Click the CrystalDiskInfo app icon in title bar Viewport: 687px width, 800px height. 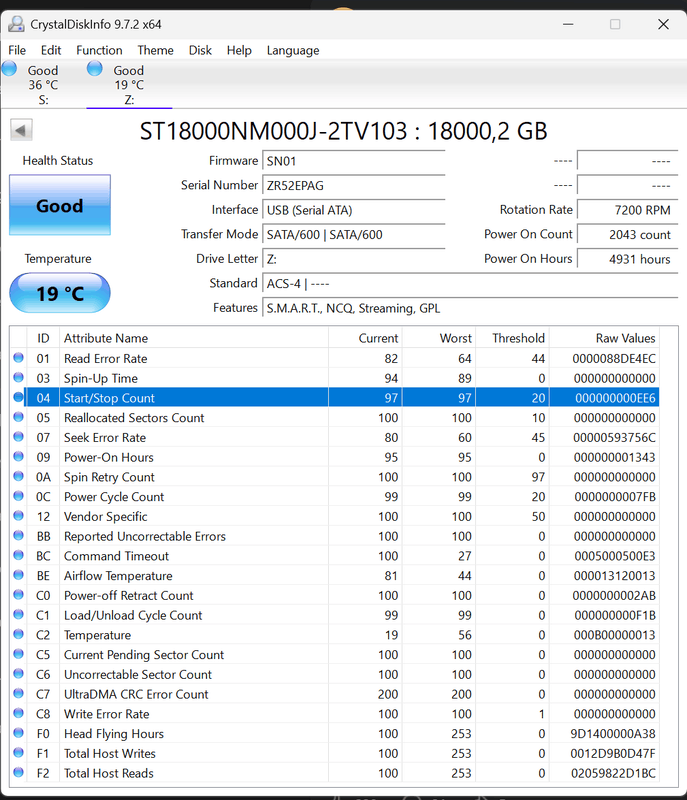16,24
